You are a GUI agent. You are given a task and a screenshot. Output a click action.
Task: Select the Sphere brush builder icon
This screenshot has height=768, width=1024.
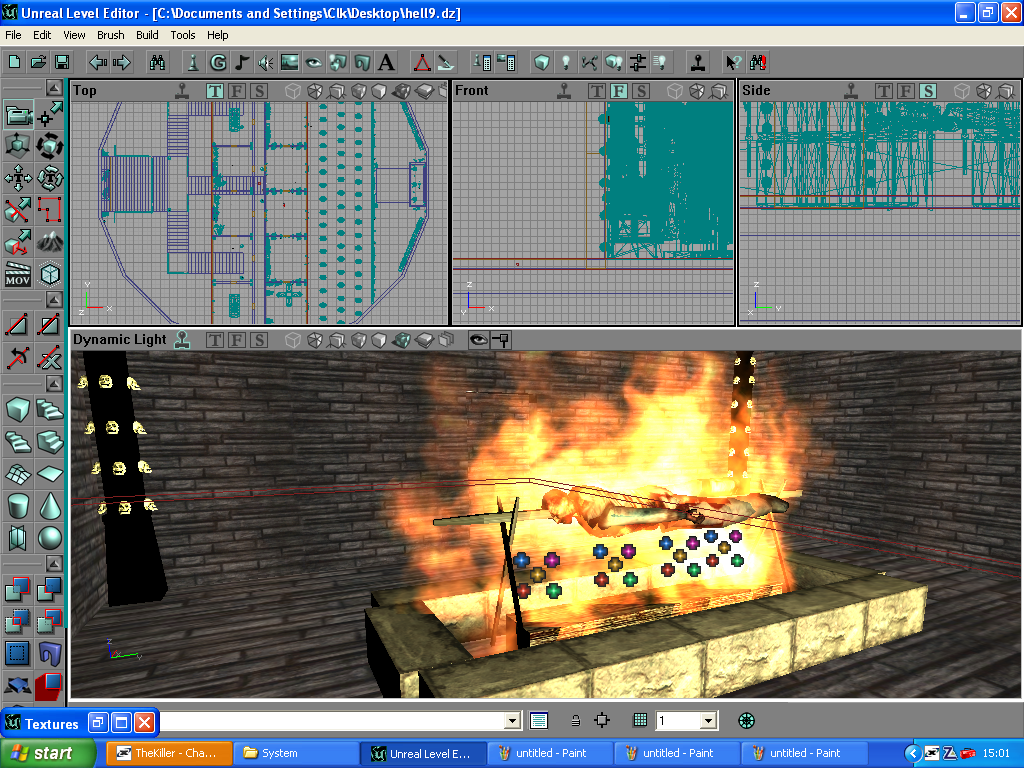(49, 538)
